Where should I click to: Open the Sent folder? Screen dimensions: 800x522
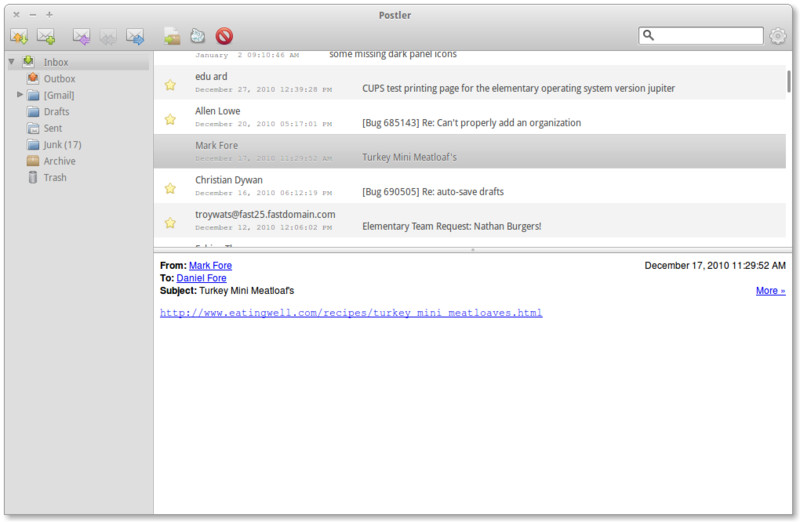click(x=53, y=128)
